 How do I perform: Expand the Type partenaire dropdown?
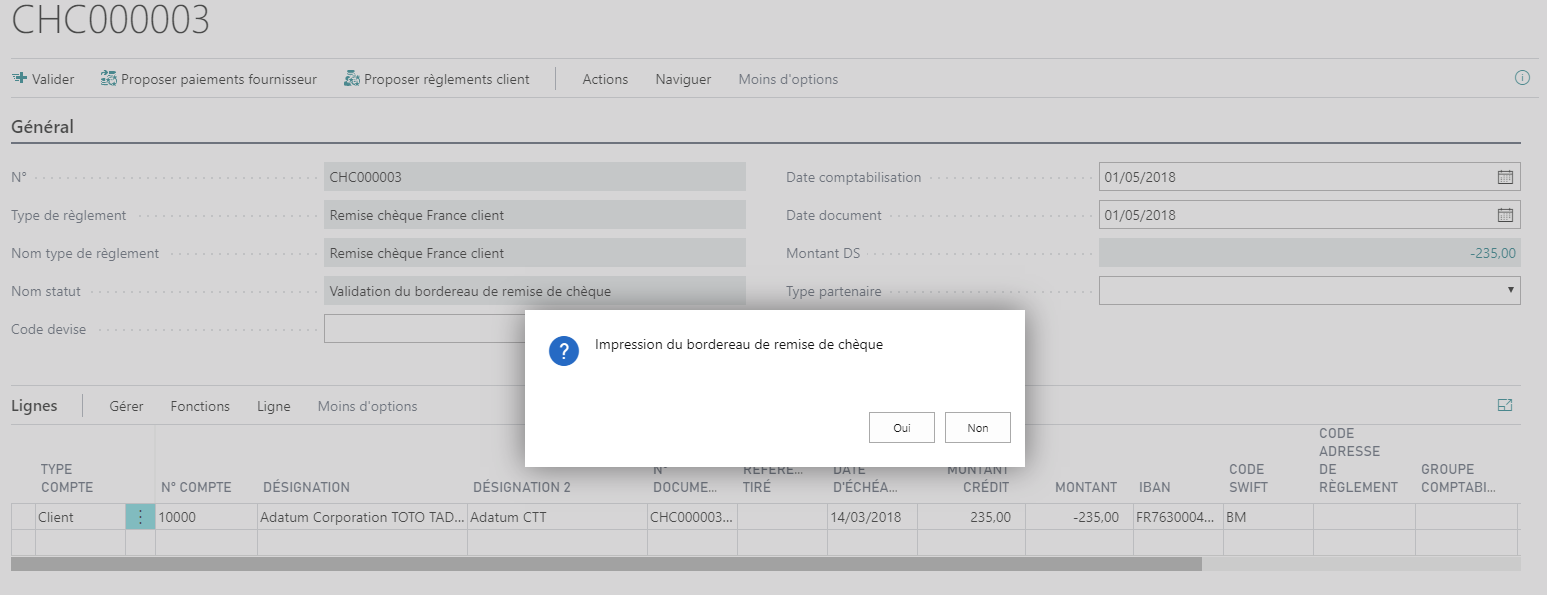point(1509,291)
